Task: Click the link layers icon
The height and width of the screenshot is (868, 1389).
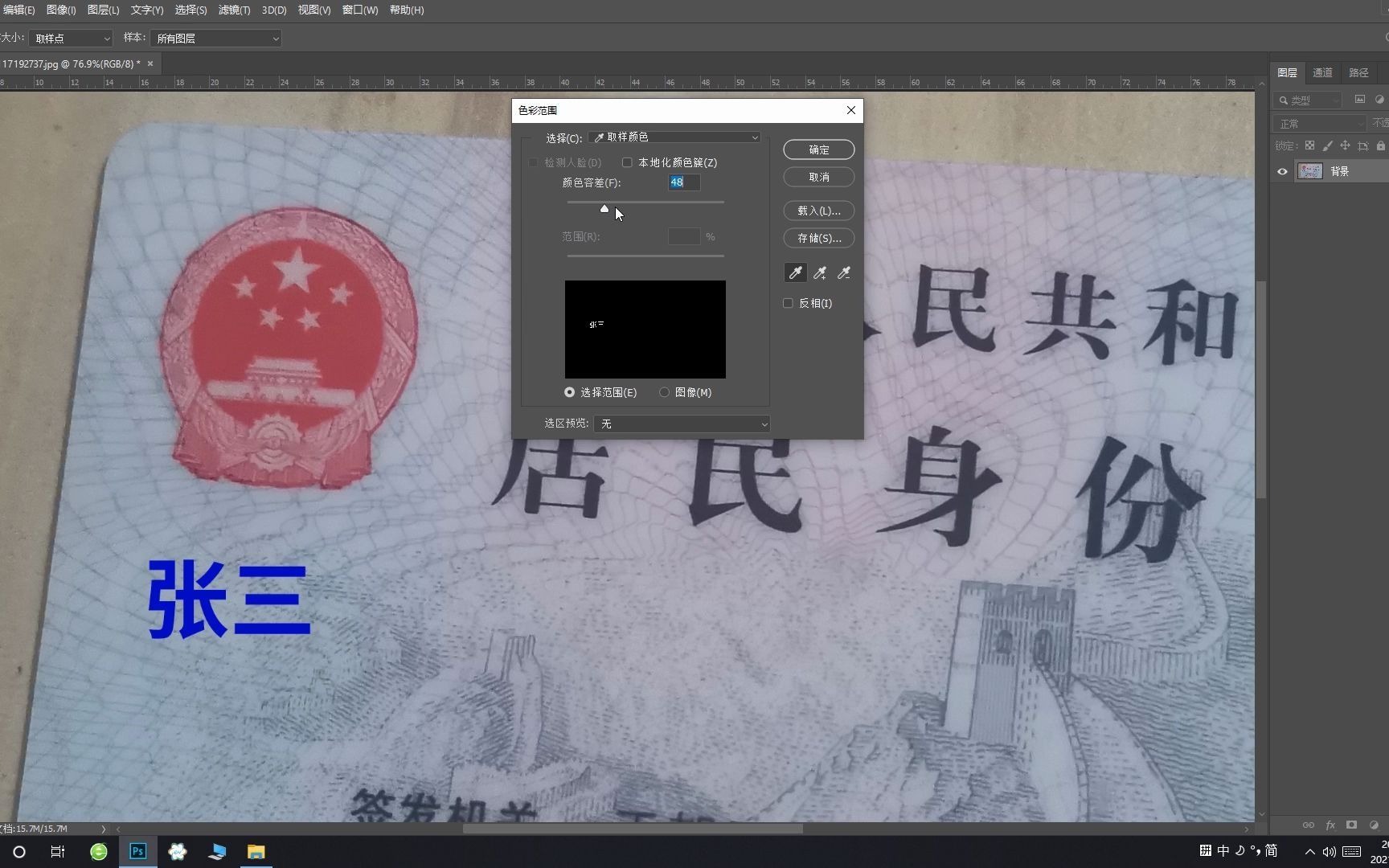Action: pyautogui.click(x=1309, y=825)
